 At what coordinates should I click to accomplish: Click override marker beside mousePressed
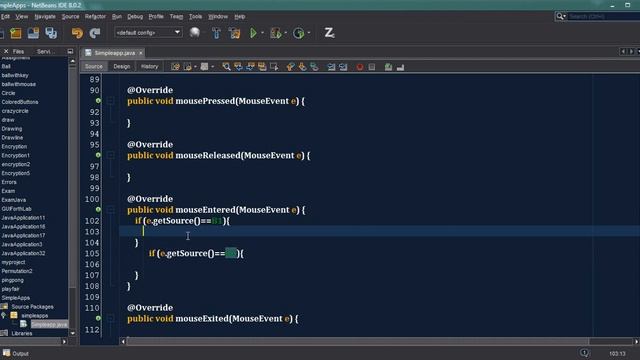pos(98,101)
